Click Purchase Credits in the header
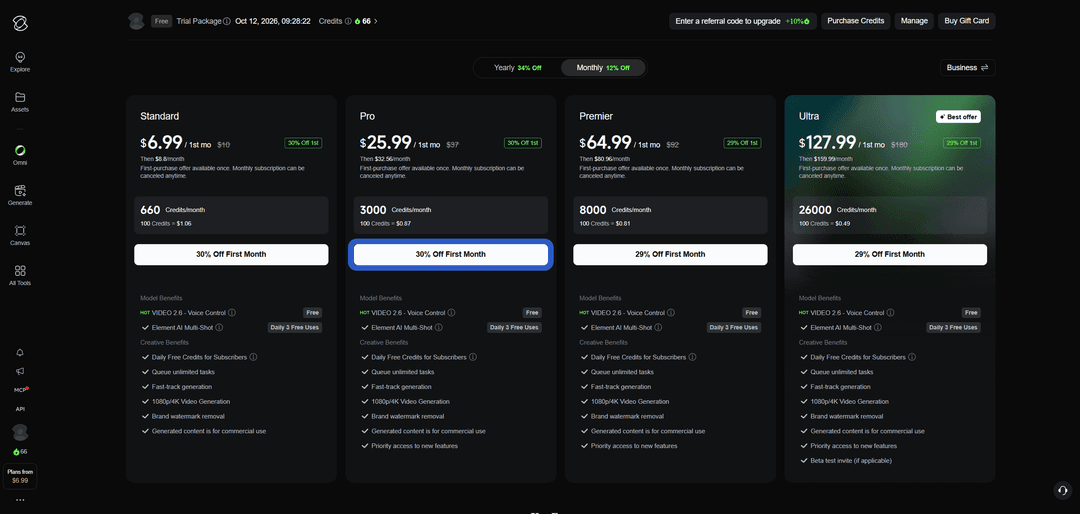The height and width of the screenshot is (514, 1080). click(x=855, y=21)
